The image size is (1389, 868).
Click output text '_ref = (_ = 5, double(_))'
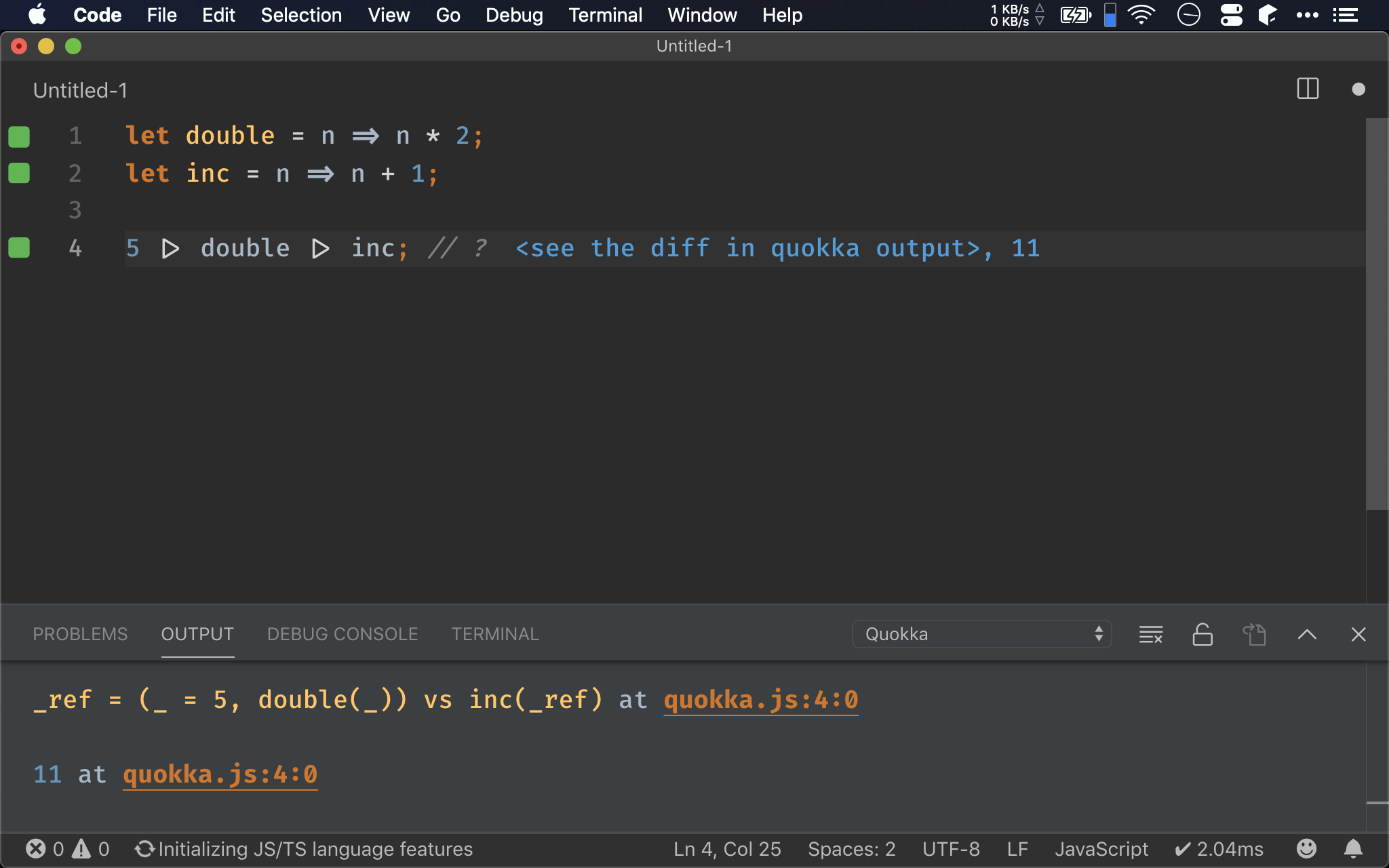[x=220, y=700]
